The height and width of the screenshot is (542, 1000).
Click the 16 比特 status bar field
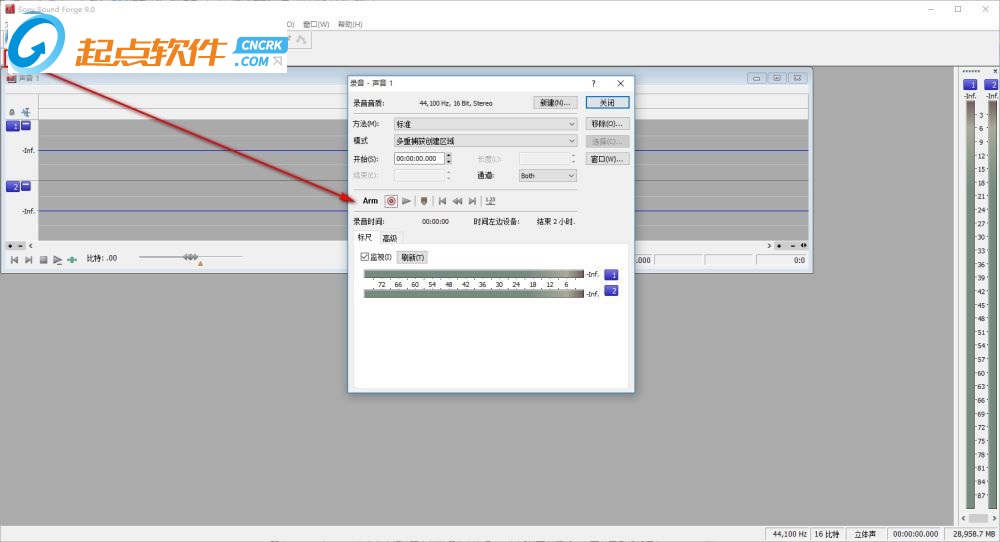click(x=827, y=534)
